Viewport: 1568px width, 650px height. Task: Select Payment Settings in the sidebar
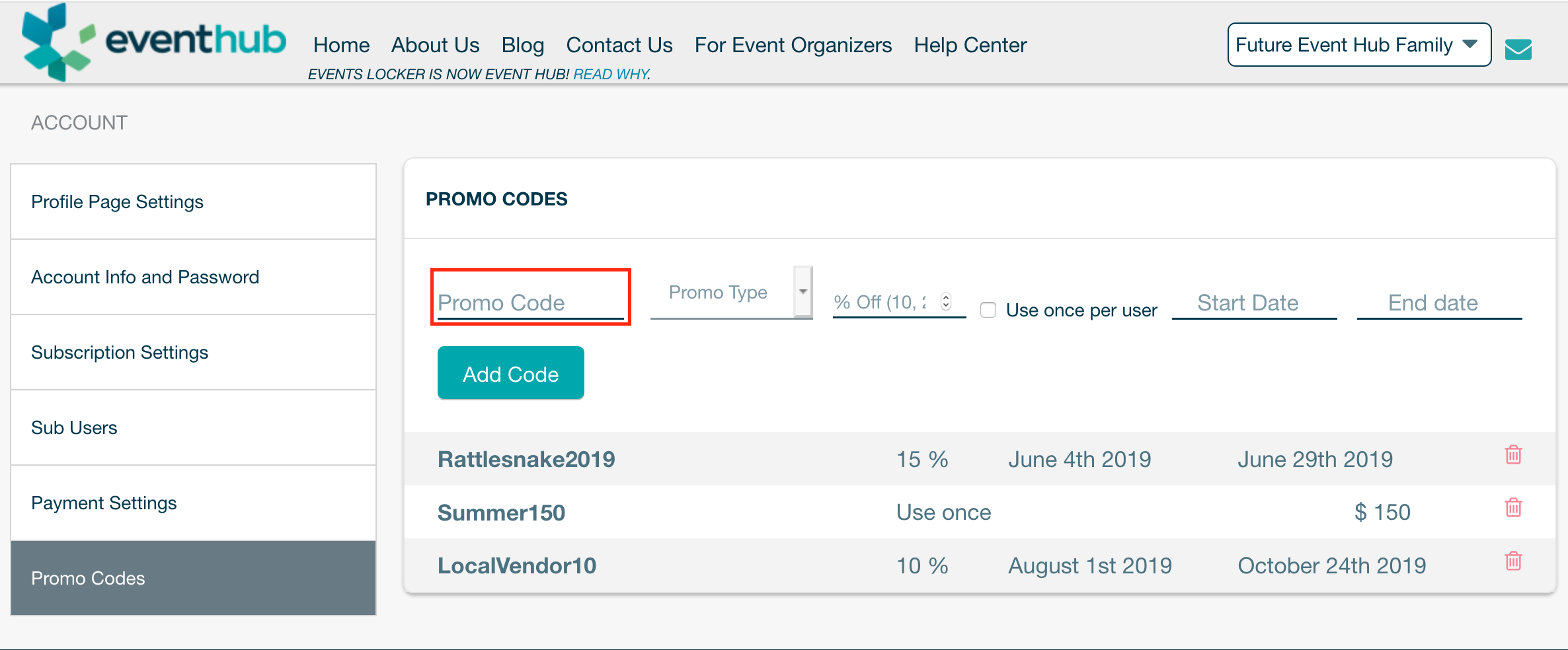[104, 503]
